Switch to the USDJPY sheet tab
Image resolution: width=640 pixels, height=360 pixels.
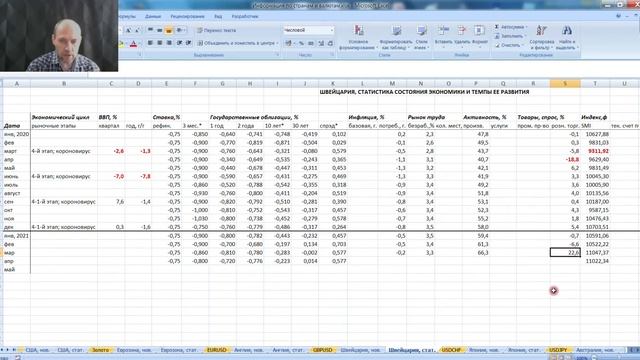pyautogui.click(x=558, y=350)
